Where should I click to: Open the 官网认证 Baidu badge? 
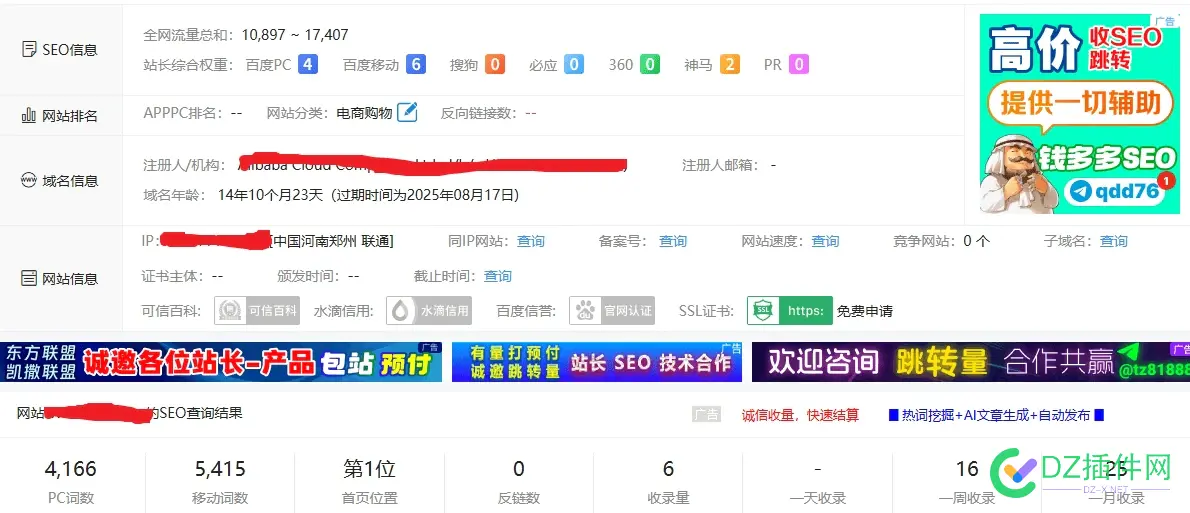(612, 310)
